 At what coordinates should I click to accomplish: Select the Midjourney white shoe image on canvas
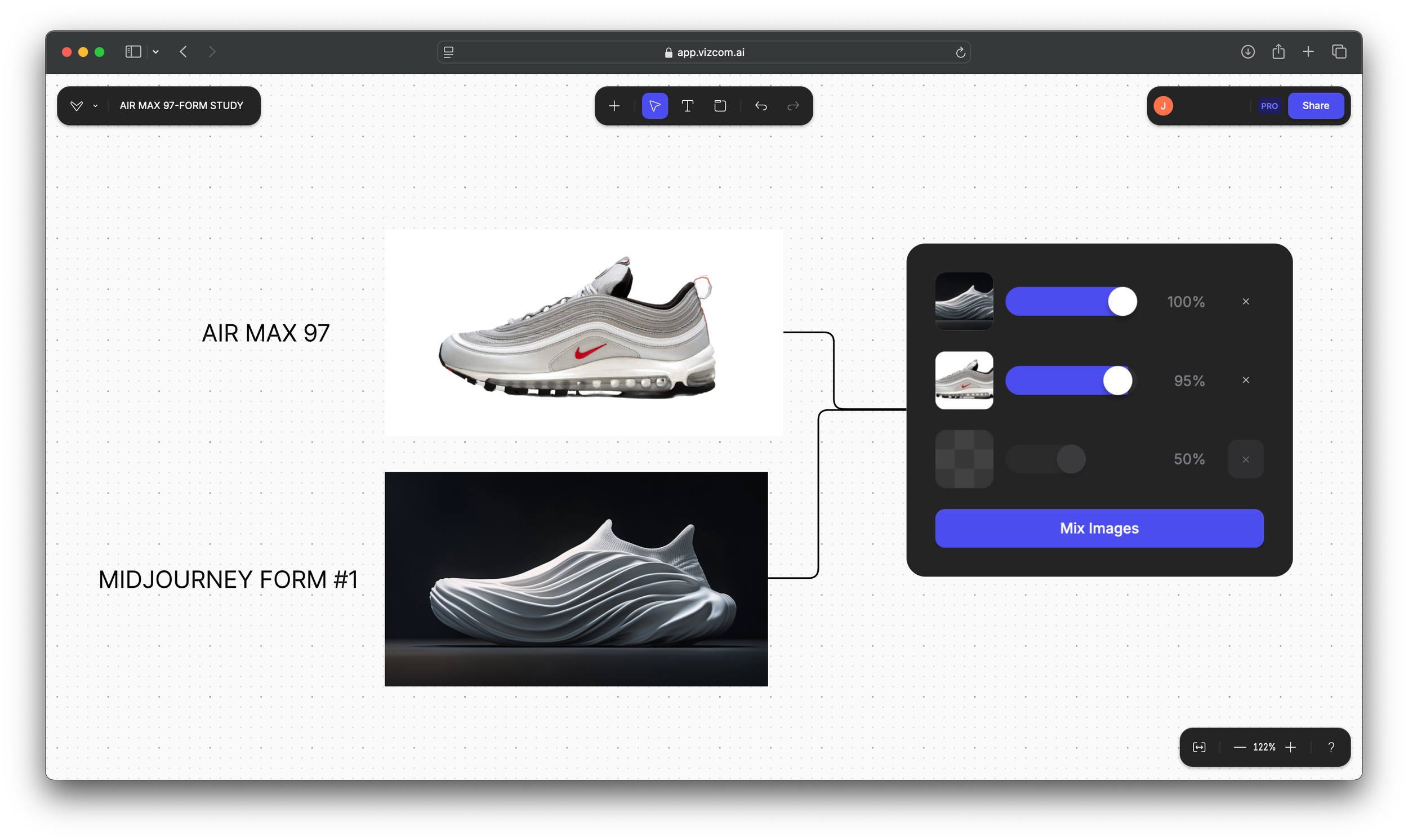[x=576, y=579]
